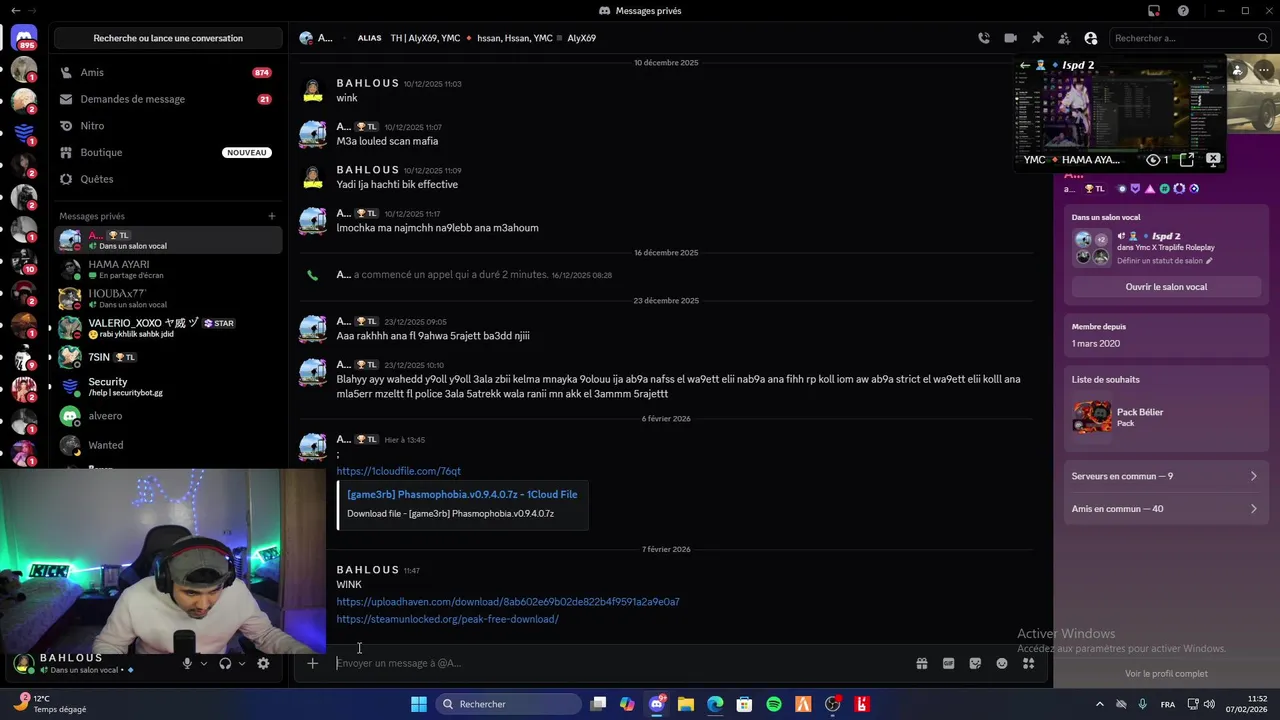Viewport: 1280px width, 720px height.
Task: Open 7SIN direct message
Action: pos(168,357)
